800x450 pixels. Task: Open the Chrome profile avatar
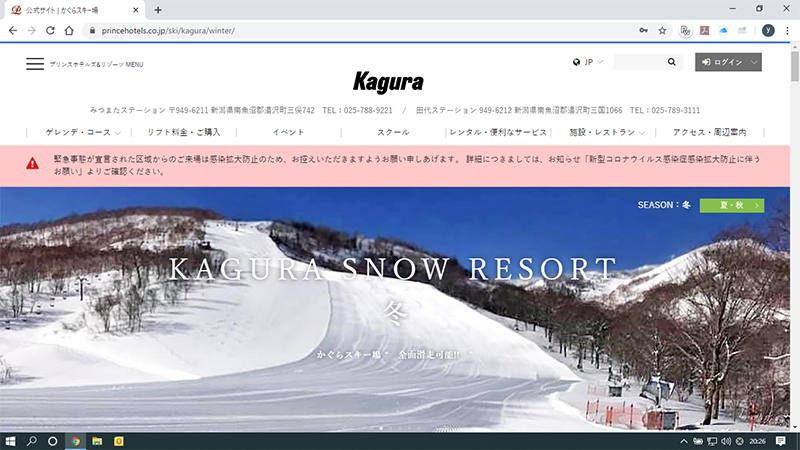coord(768,31)
